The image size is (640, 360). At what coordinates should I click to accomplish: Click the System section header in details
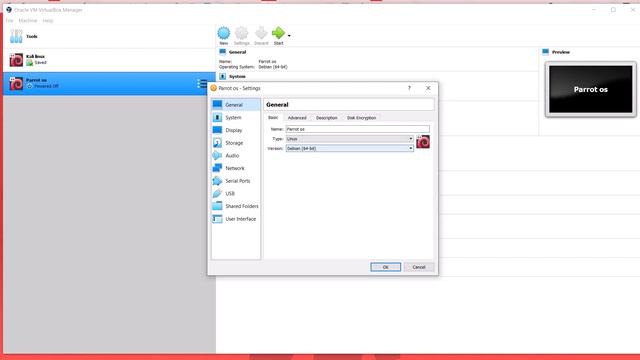pos(237,76)
